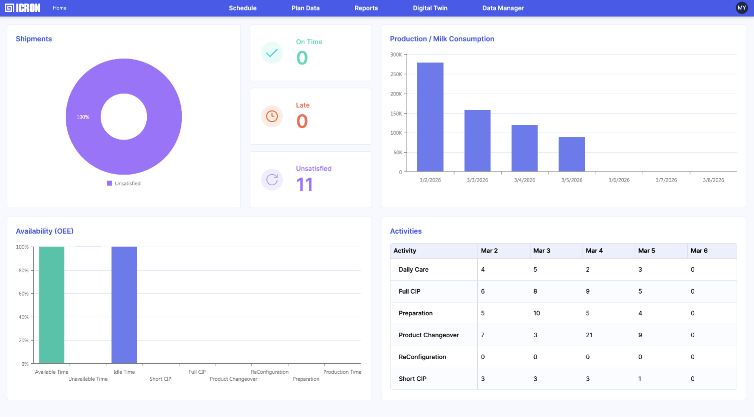Image resolution: width=754 pixels, height=417 pixels.
Task: Open the Data Manager menu
Action: click(x=503, y=7)
